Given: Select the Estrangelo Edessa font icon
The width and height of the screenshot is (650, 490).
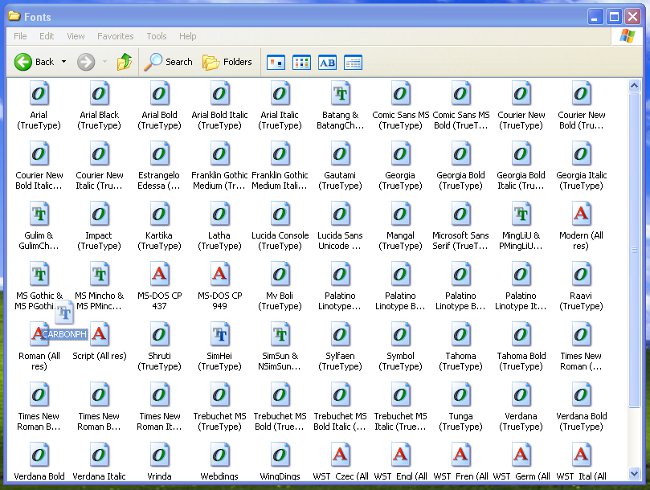Looking at the screenshot, I should (x=160, y=153).
